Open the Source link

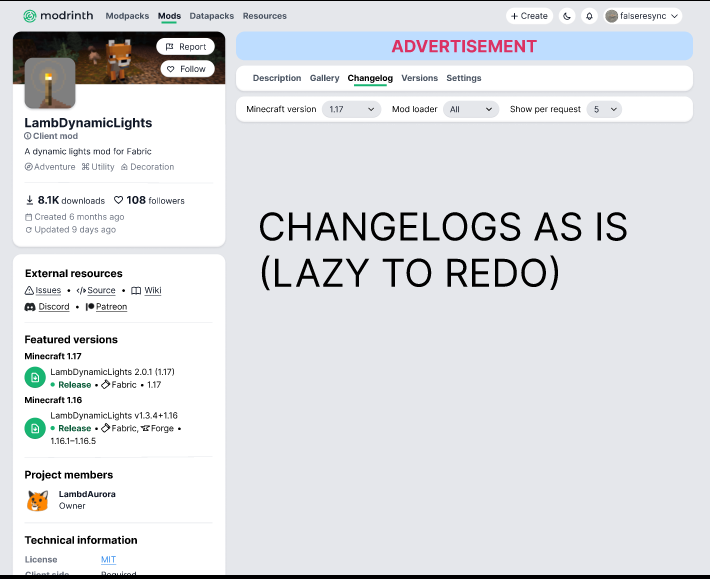[101, 290]
